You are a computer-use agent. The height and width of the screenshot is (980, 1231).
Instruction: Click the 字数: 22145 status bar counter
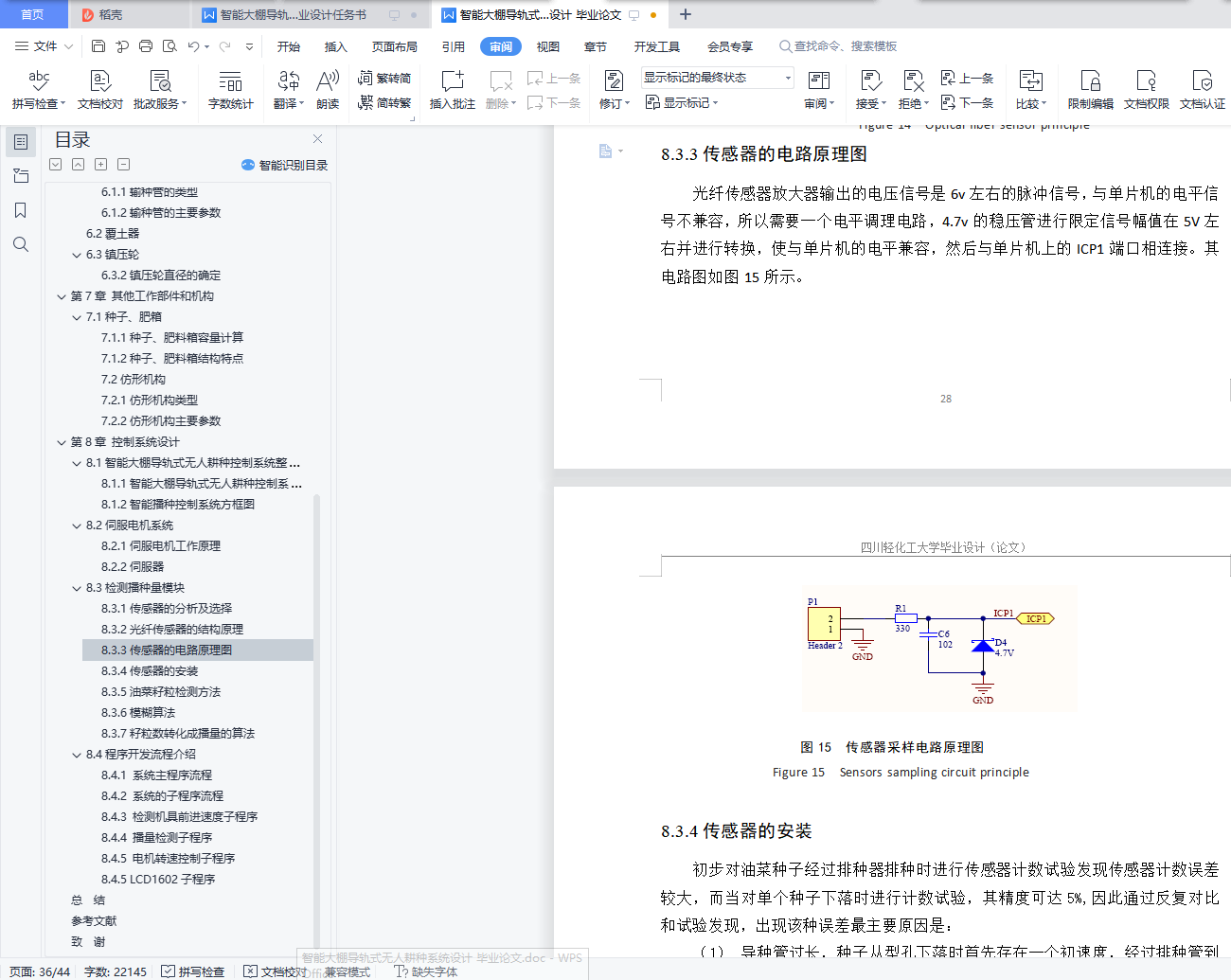coord(116,971)
